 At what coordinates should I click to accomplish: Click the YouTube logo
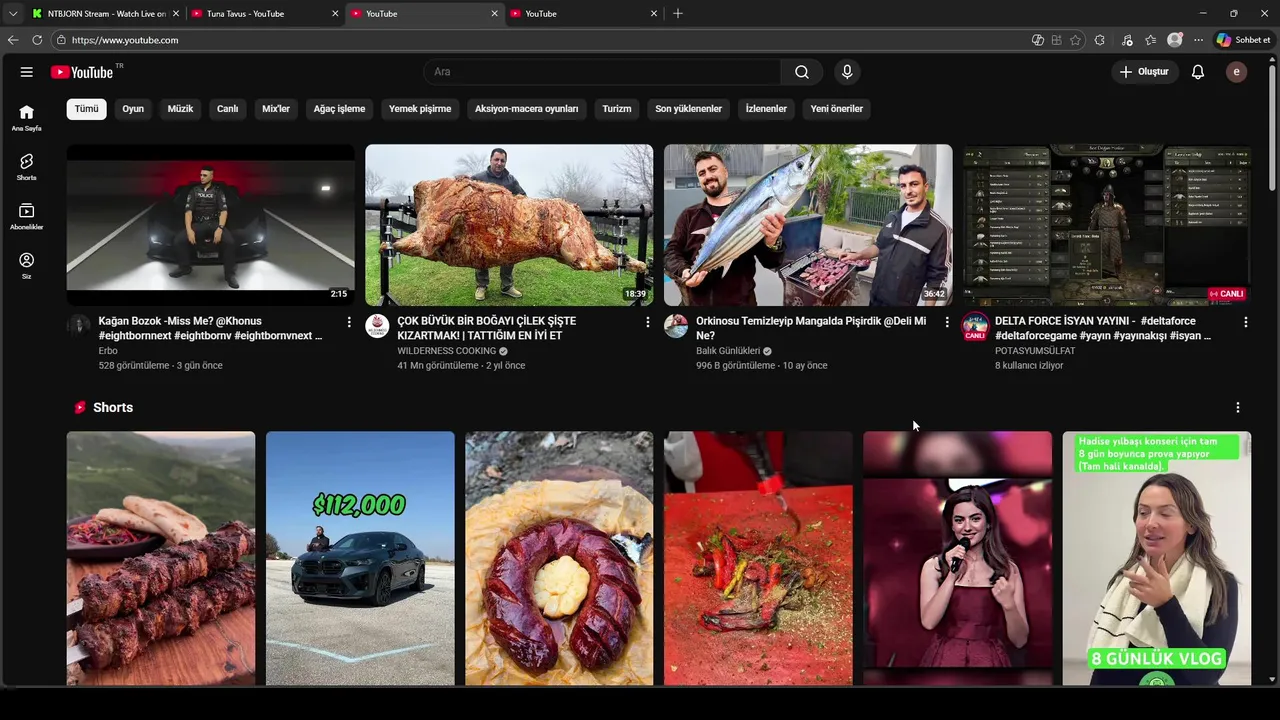(x=82, y=72)
